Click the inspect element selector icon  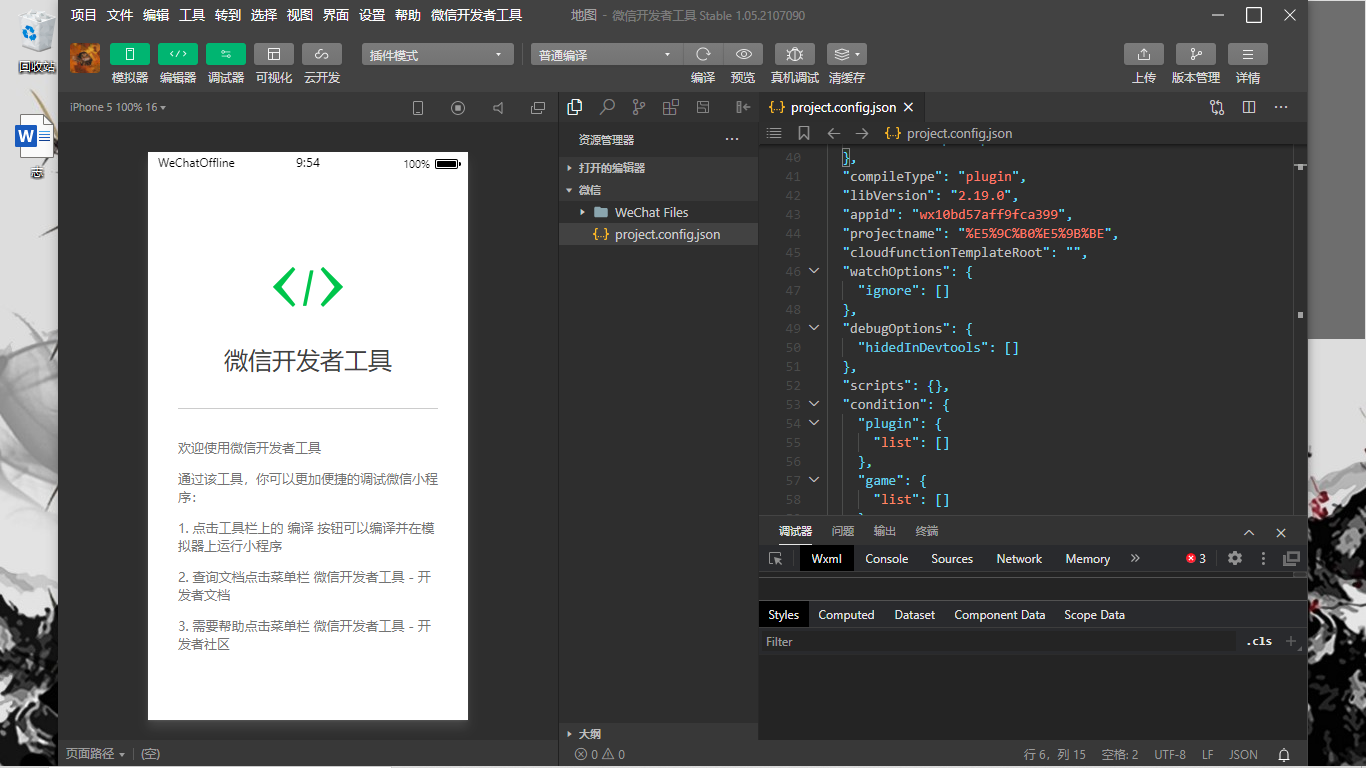(x=776, y=559)
